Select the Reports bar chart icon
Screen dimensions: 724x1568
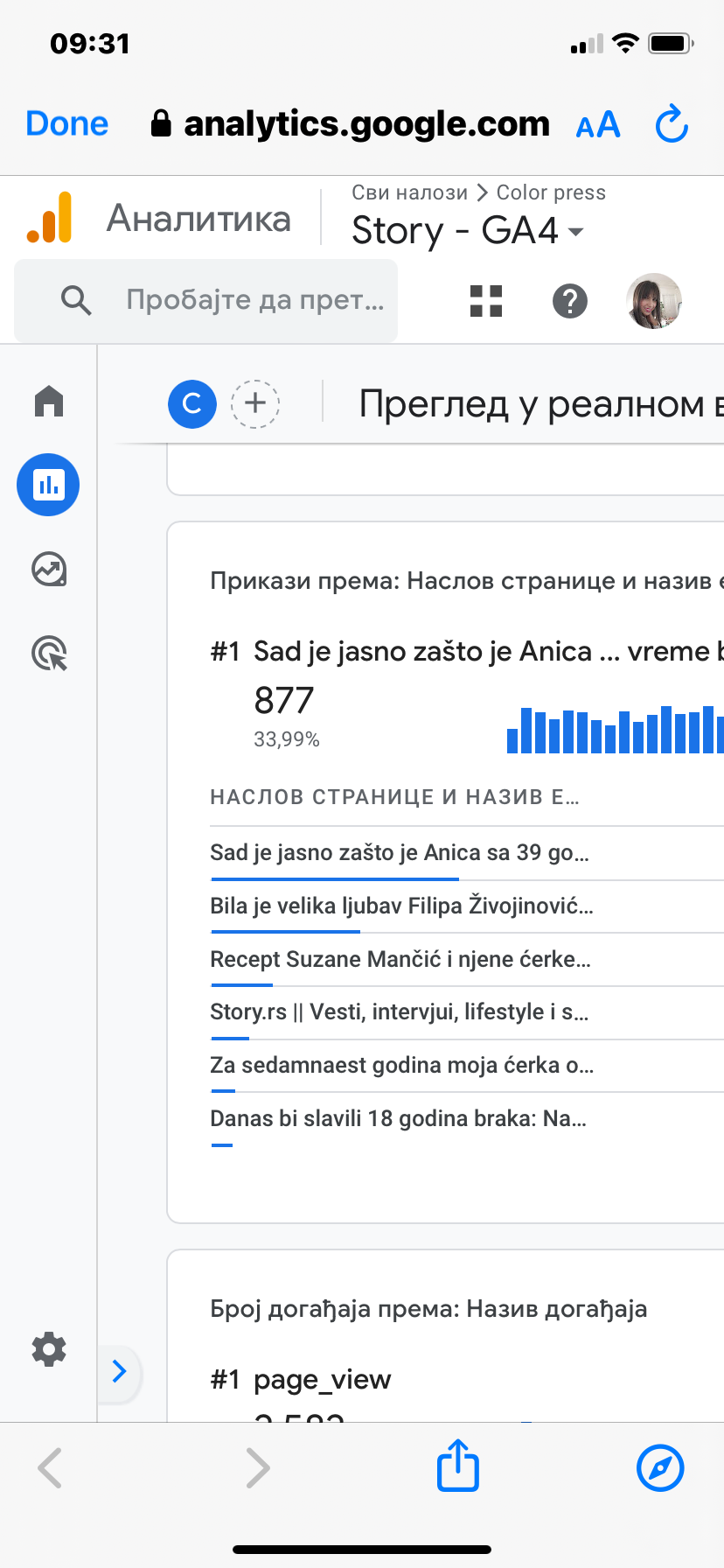48,485
